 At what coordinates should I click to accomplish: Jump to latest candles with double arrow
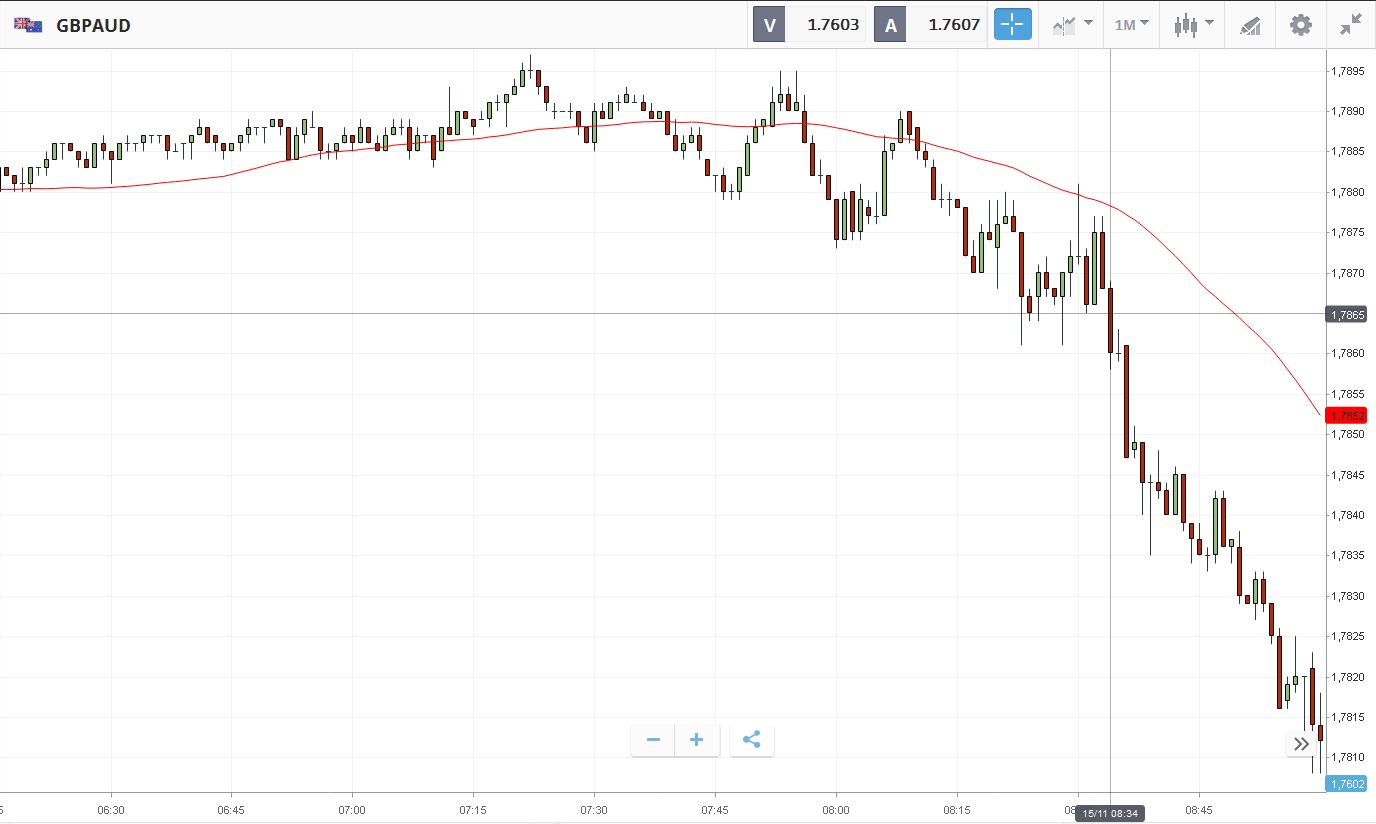1301,743
